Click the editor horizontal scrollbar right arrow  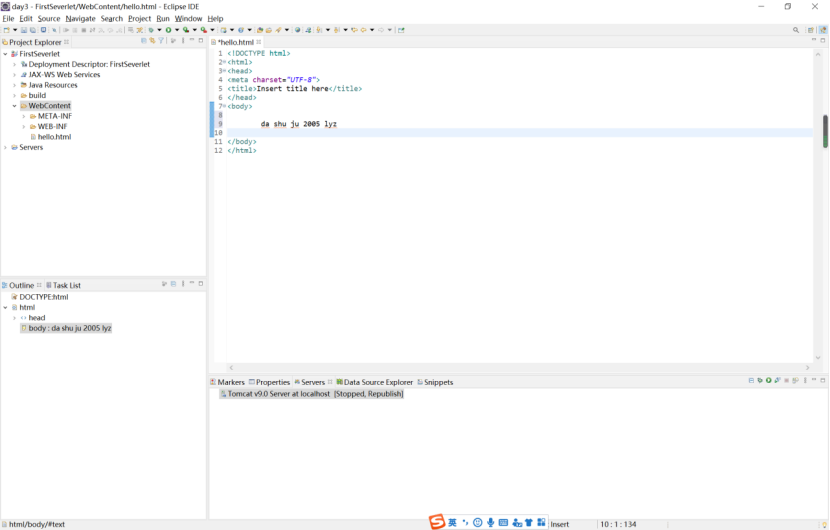pos(807,367)
